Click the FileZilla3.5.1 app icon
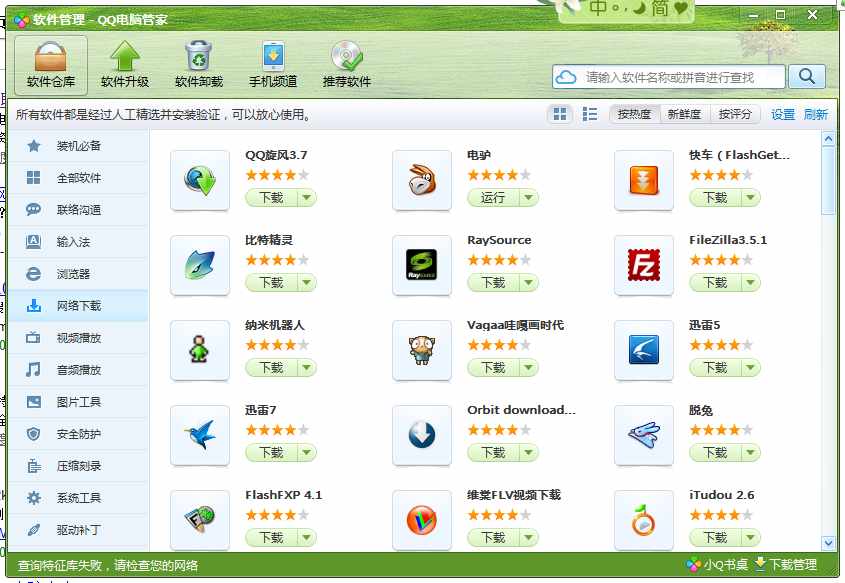The width and height of the screenshot is (845, 583). pyautogui.click(x=644, y=266)
